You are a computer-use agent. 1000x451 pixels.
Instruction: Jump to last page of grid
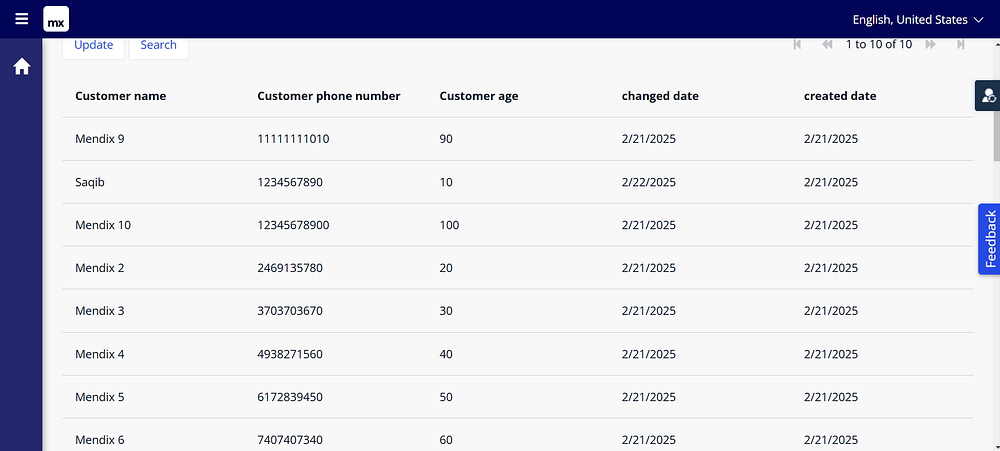tap(960, 45)
